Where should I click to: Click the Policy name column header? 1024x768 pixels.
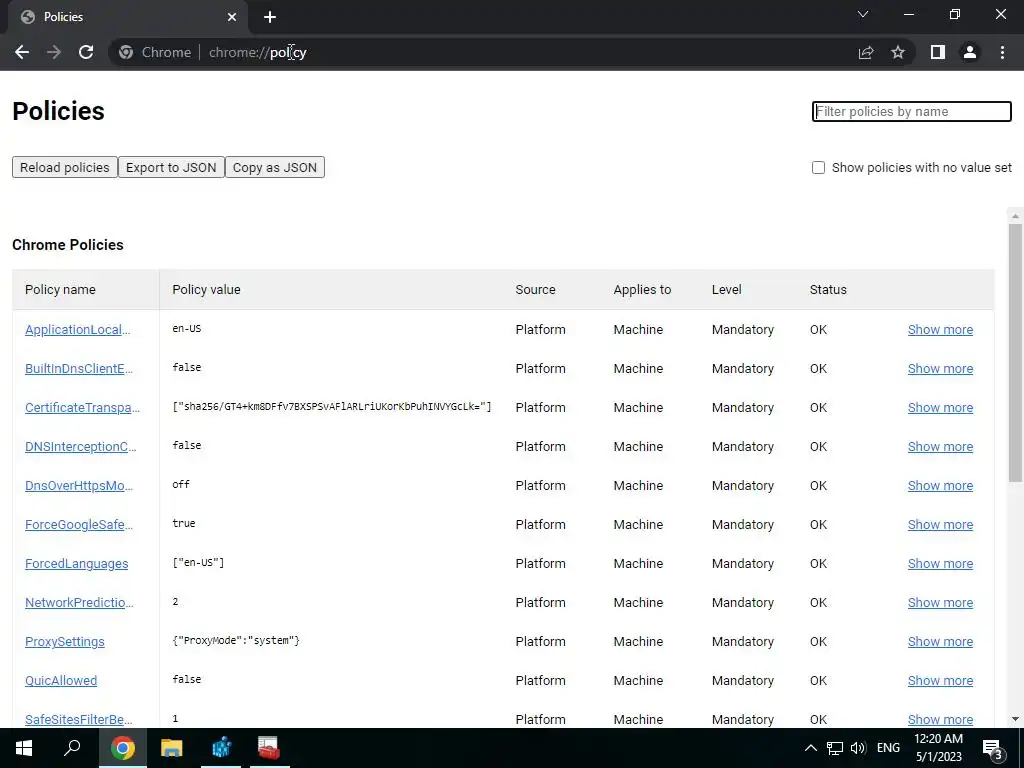(60, 289)
